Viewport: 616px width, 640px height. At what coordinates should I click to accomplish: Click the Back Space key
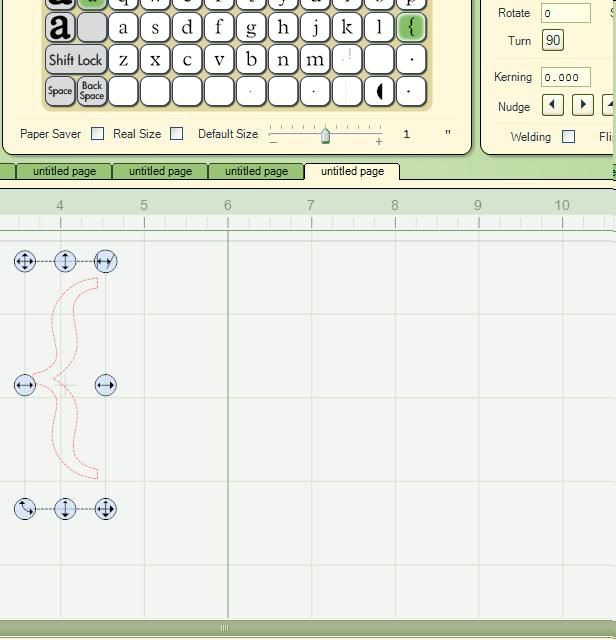92,91
